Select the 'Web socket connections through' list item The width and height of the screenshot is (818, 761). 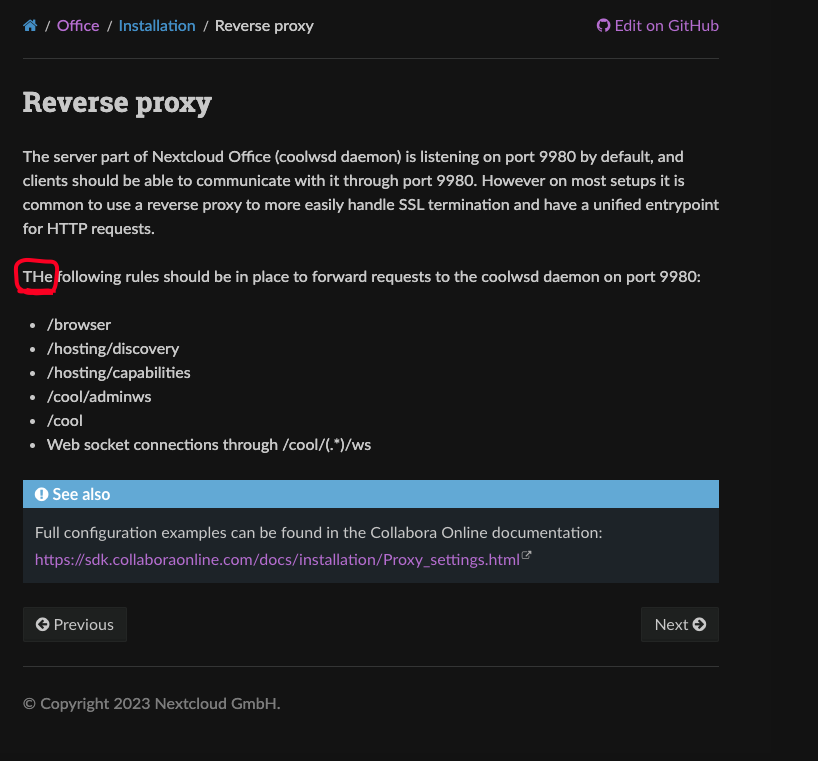209,444
